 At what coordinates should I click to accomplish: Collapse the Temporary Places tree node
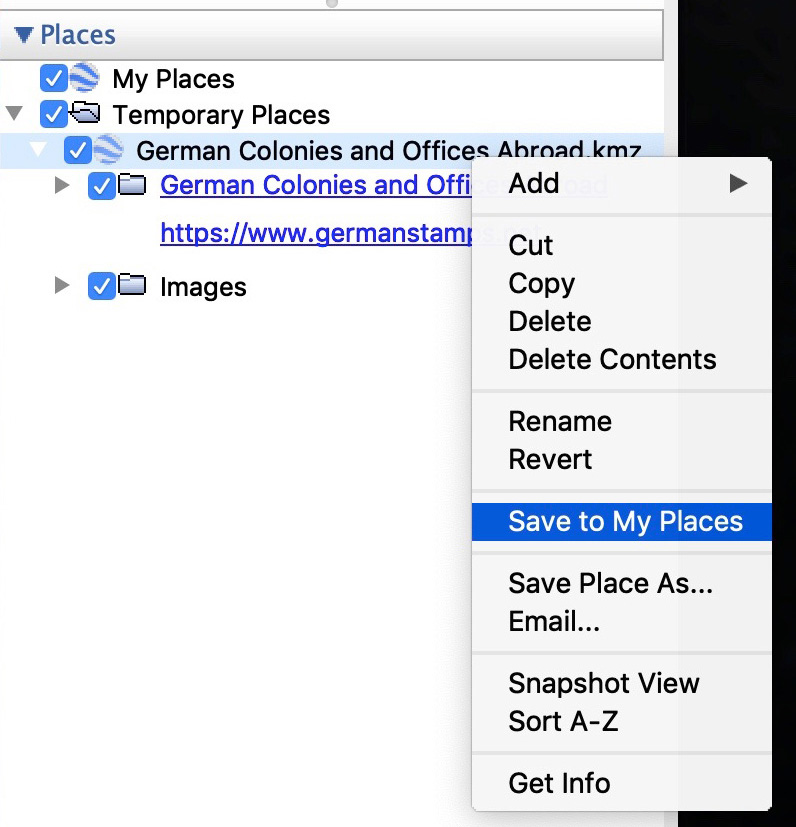point(14,113)
